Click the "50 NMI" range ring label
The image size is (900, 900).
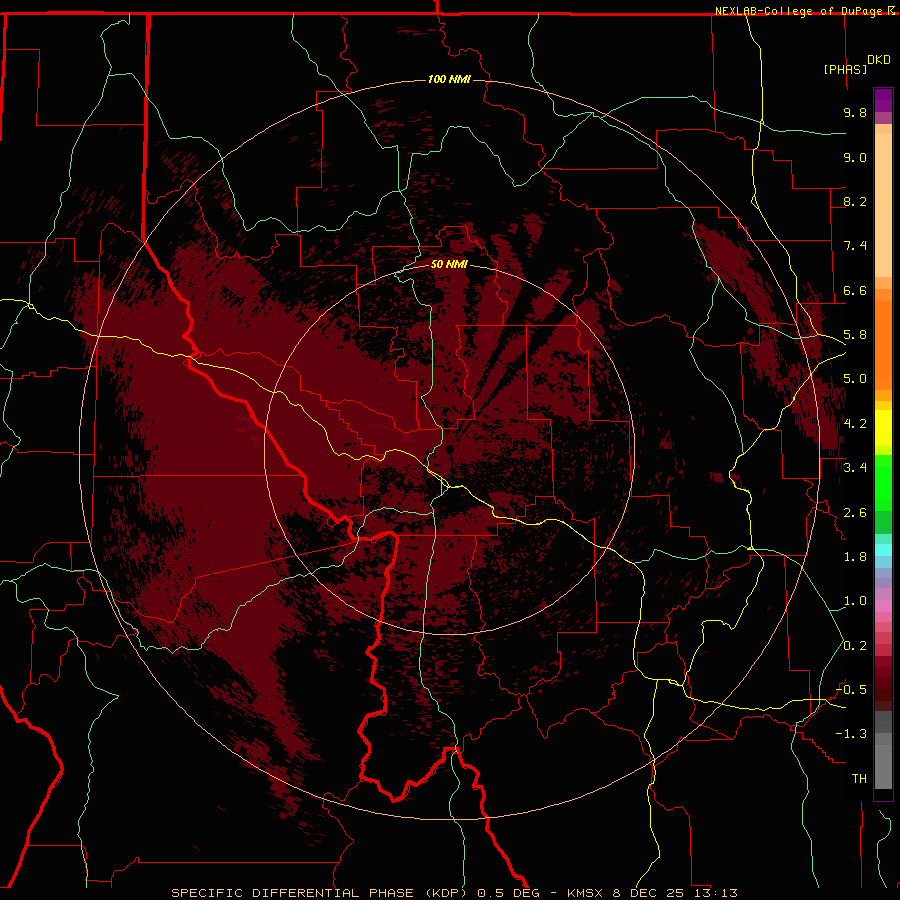449,265
